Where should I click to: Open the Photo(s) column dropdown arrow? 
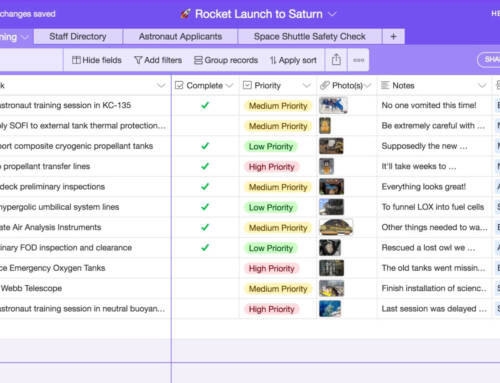click(367, 86)
